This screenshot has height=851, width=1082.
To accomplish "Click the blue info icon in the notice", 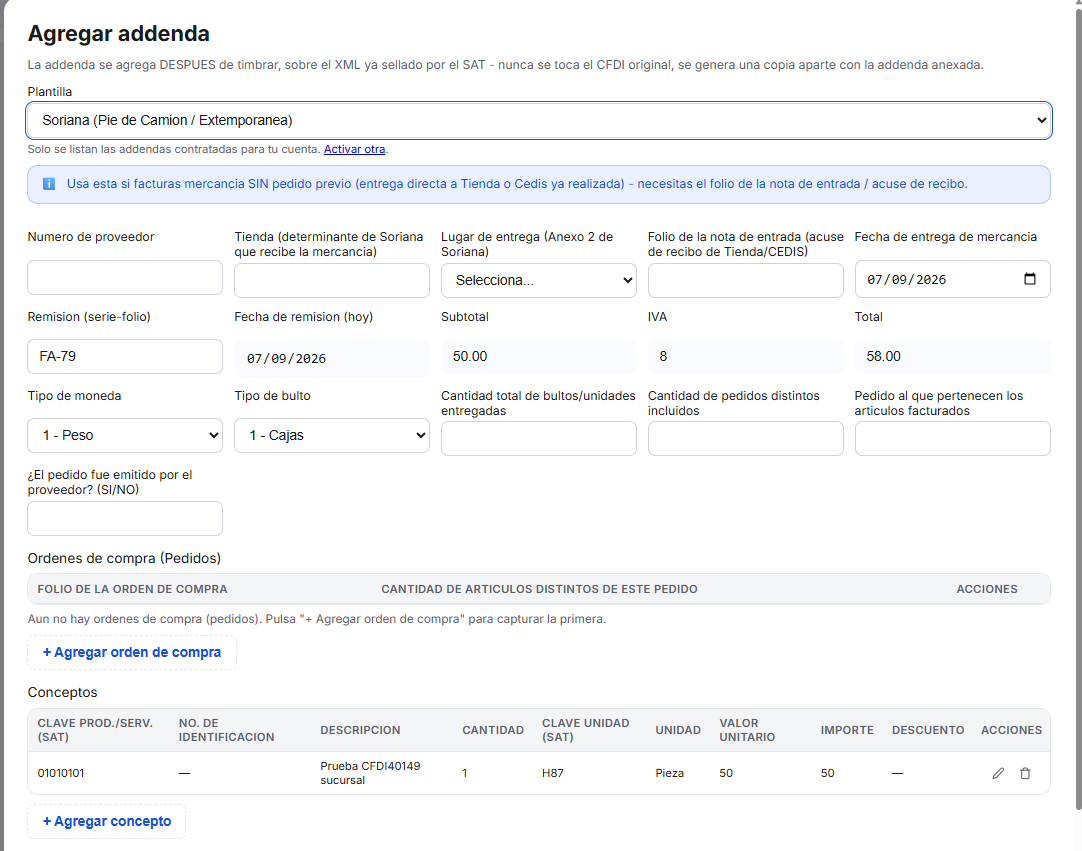I will (x=49, y=184).
